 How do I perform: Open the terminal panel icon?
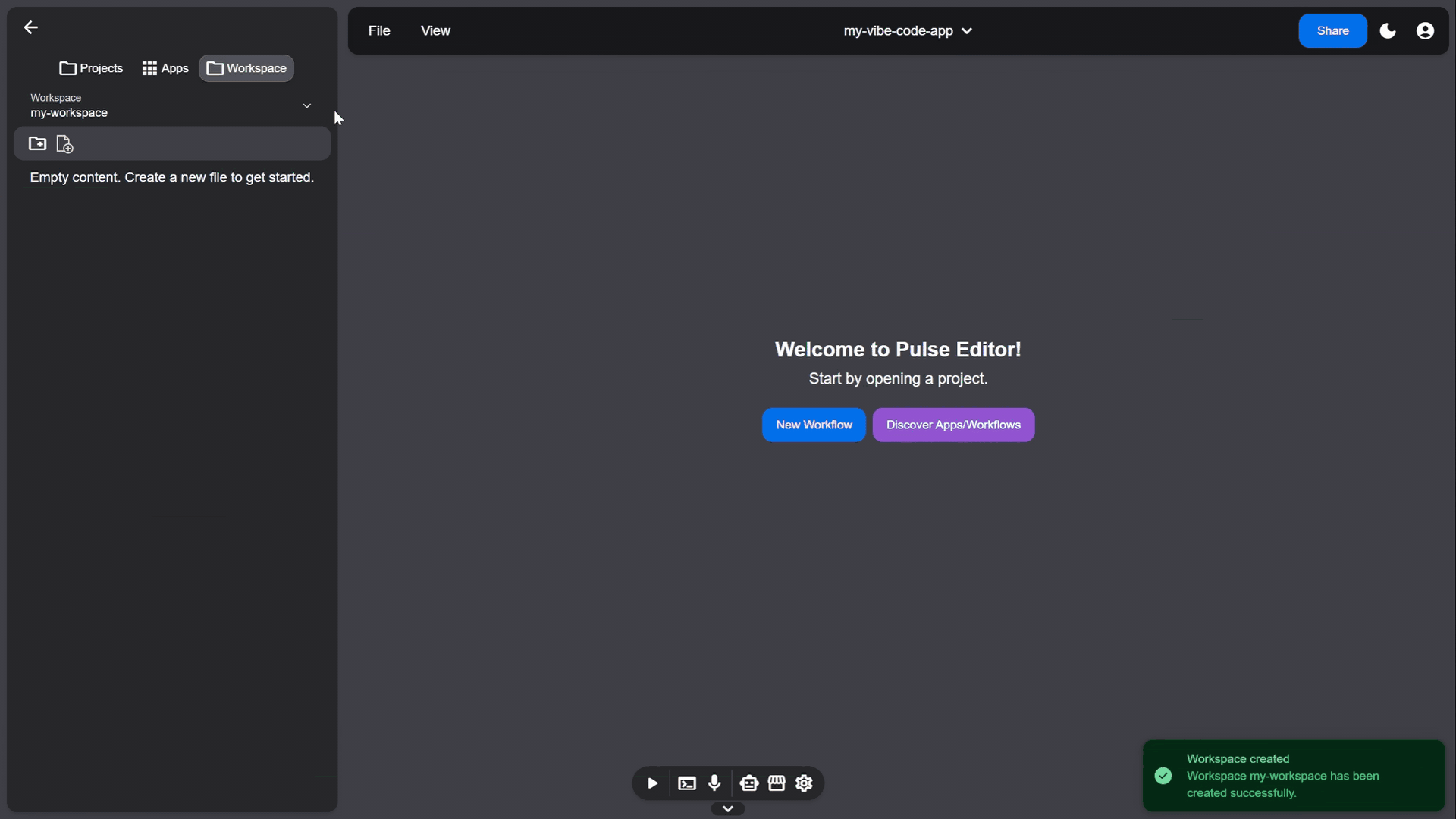[686, 783]
